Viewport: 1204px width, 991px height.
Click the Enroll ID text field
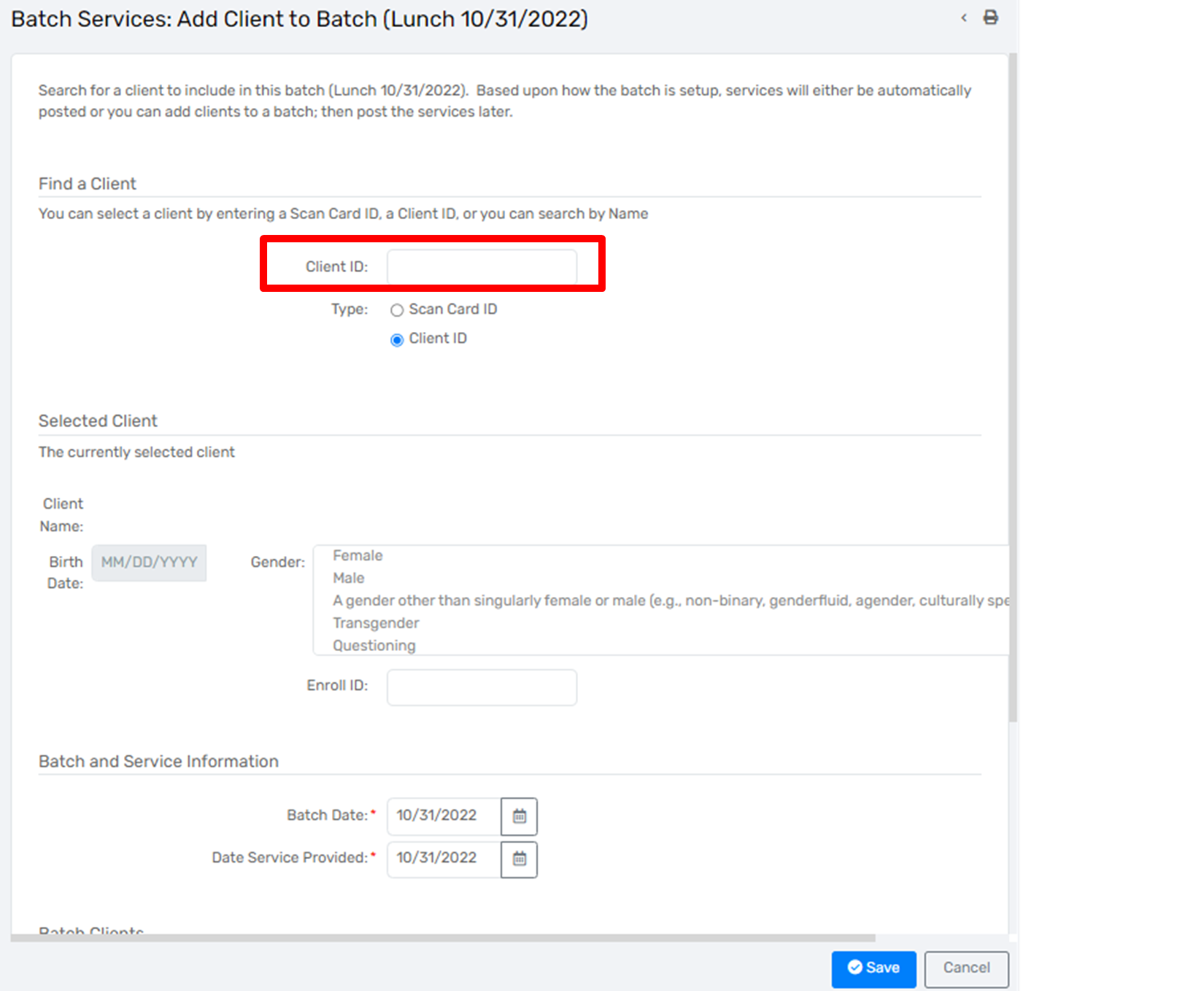(x=482, y=687)
